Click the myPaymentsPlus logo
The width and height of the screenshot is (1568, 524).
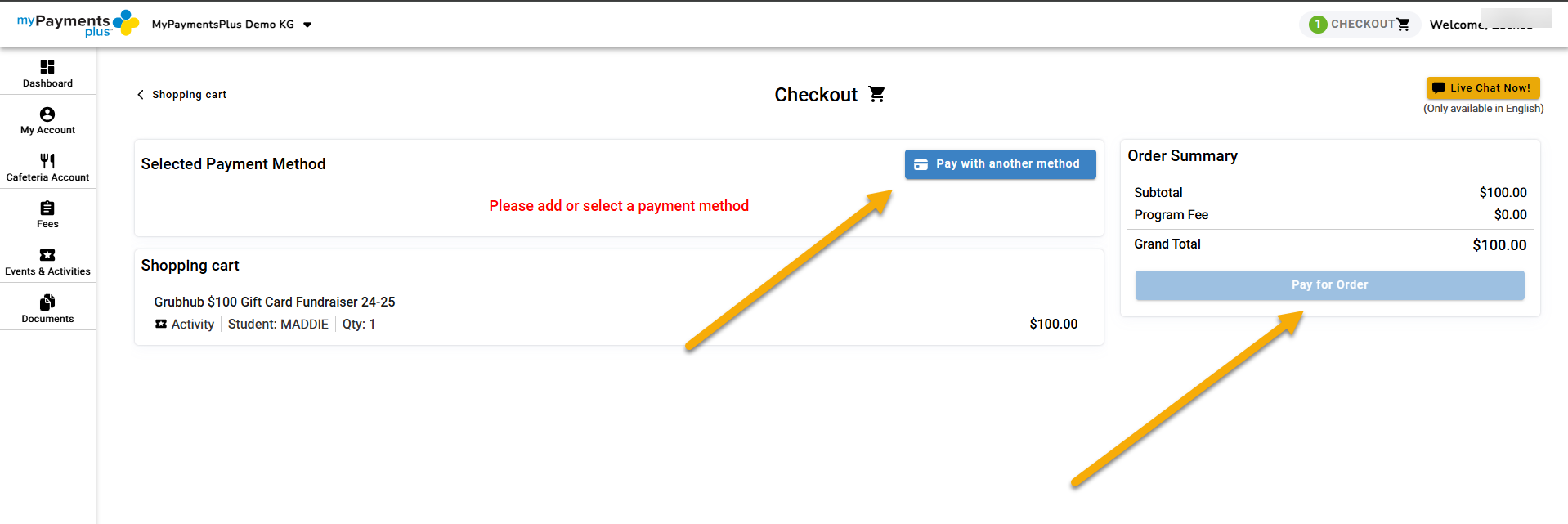coord(78,24)
